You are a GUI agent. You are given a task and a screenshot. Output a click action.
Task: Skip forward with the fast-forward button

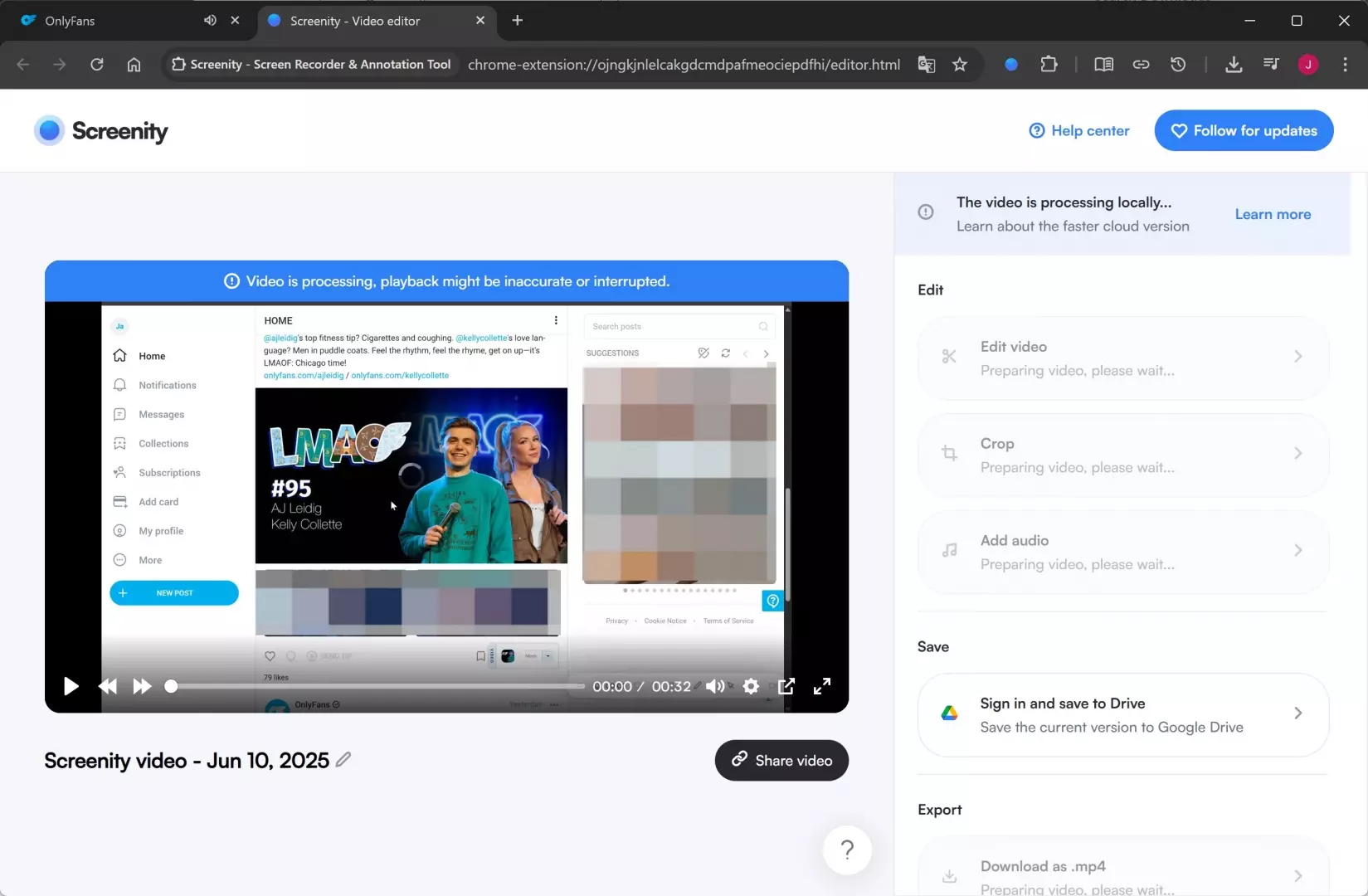pos(142,686)
